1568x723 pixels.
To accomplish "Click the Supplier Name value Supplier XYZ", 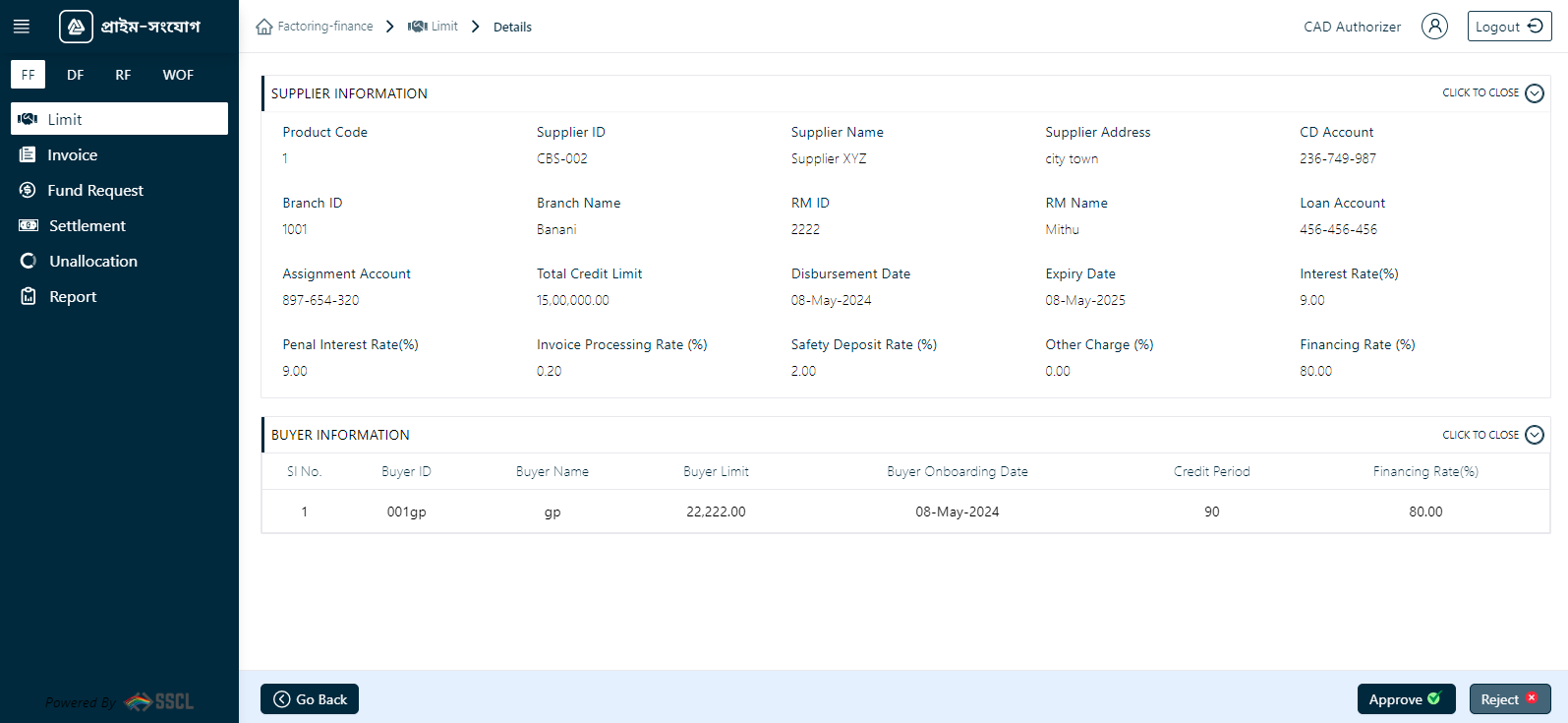I will 829,158.
